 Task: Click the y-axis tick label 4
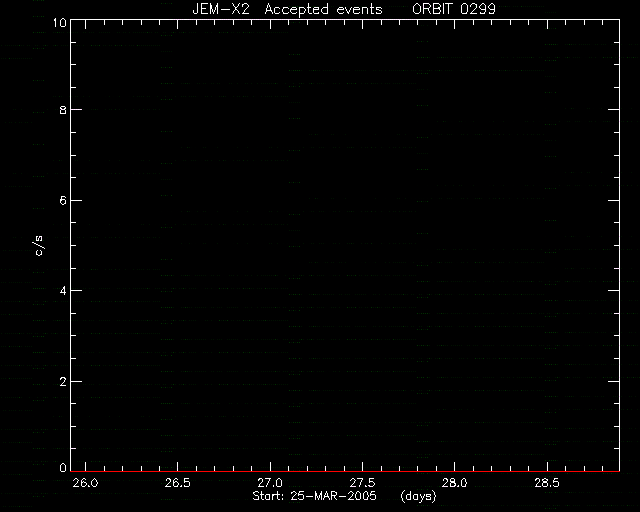coord(62,291)
